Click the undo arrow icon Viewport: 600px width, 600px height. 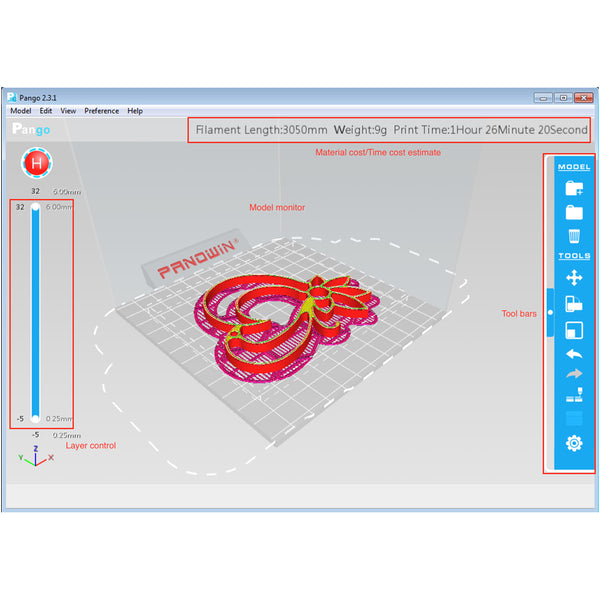point(574,354)
